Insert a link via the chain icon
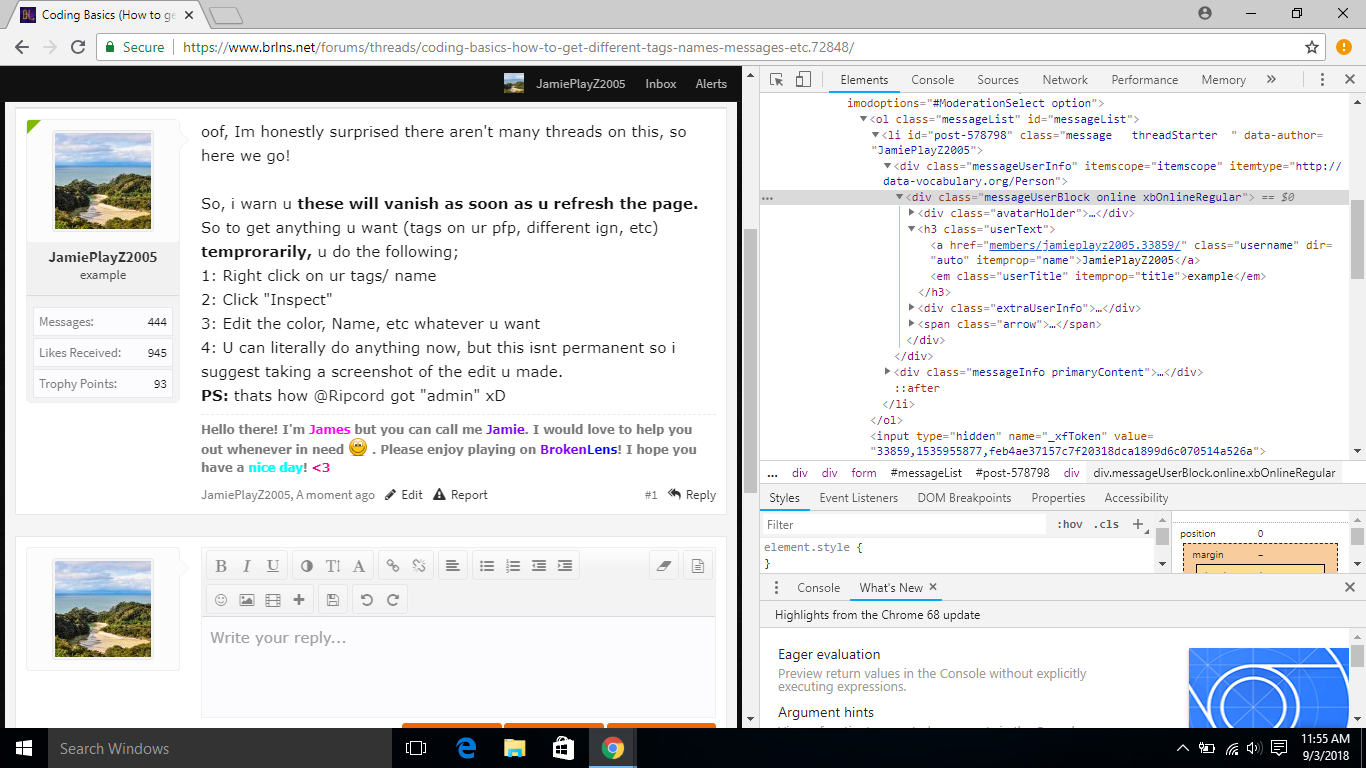This screenshot has width=1366, height=768. [393, 566]
